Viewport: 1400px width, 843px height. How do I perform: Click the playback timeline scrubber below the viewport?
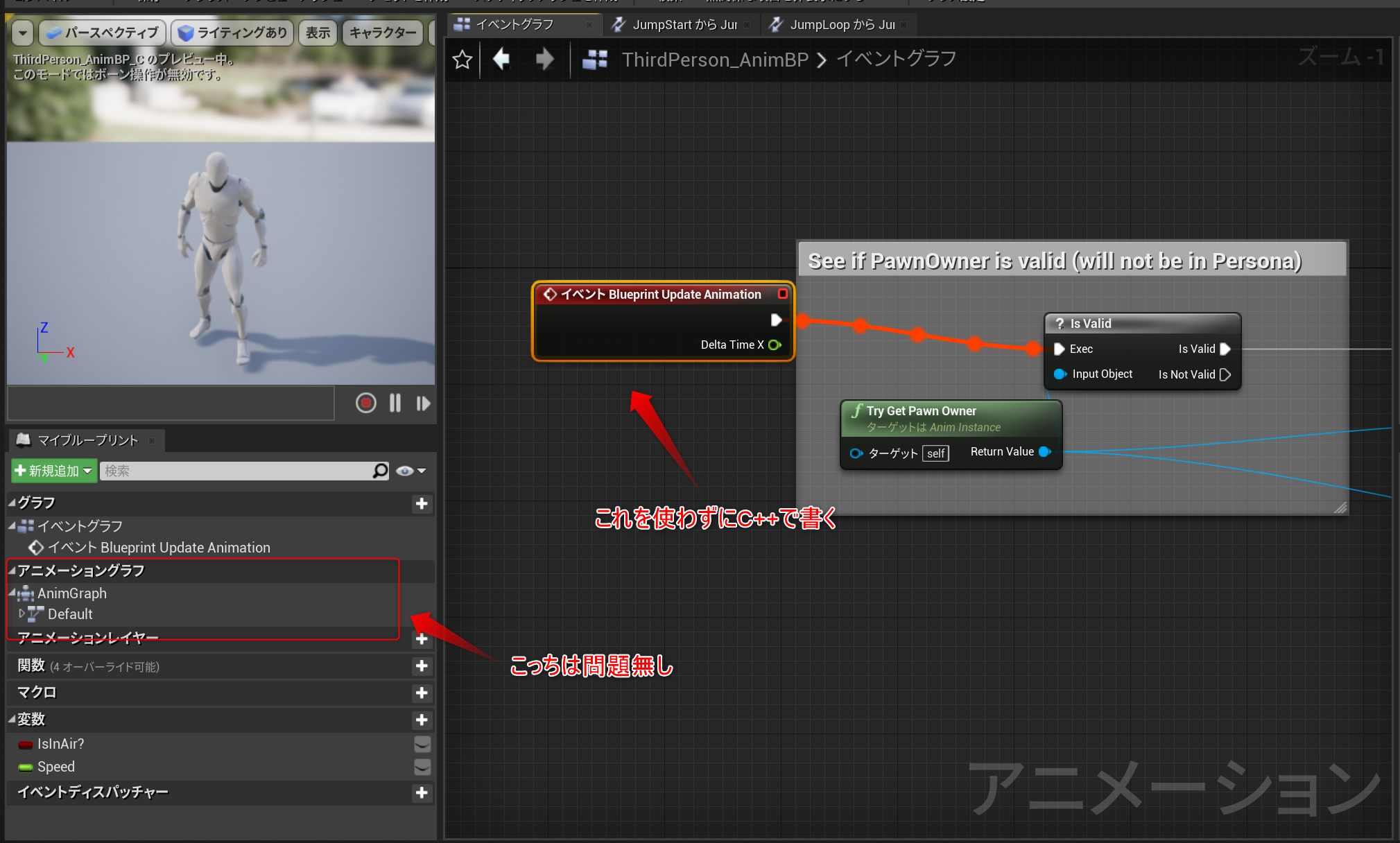[170, 403]
